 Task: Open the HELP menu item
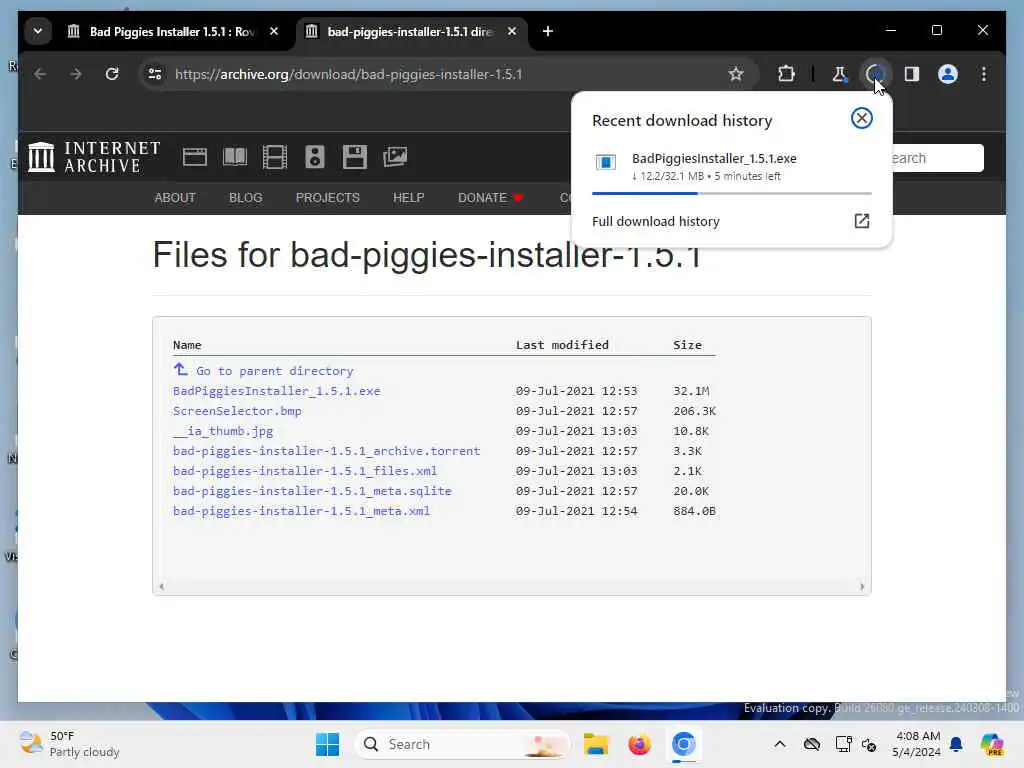pos(409,198)
